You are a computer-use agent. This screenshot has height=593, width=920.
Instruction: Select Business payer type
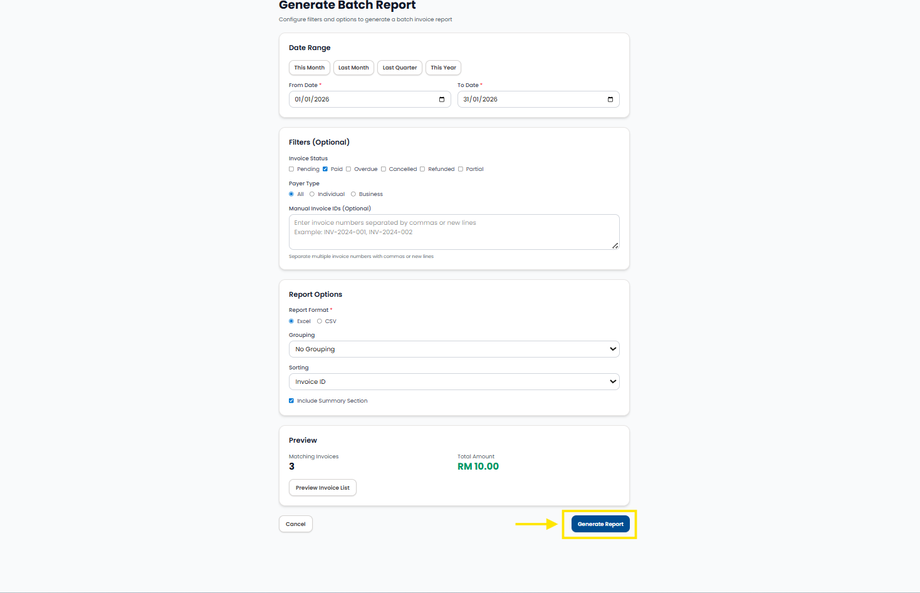click(353, 194)
